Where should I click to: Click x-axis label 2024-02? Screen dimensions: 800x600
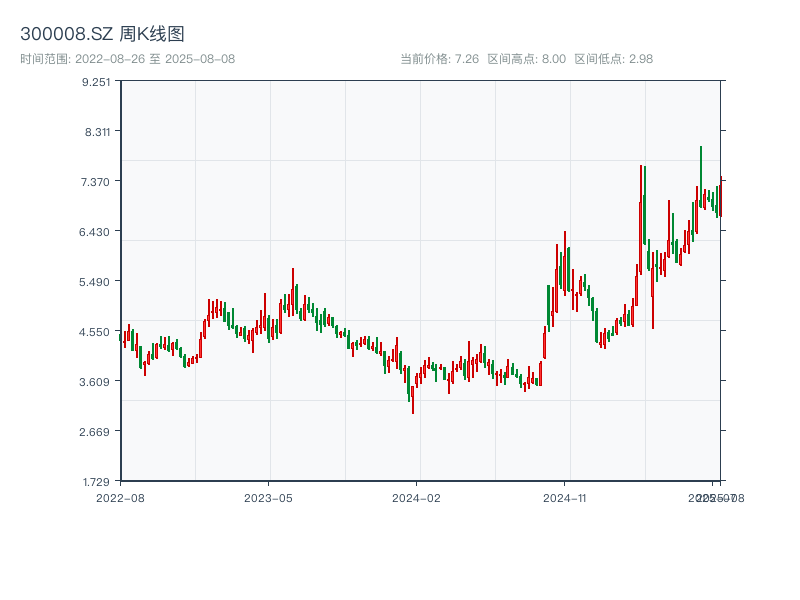[x=416, y=498]
